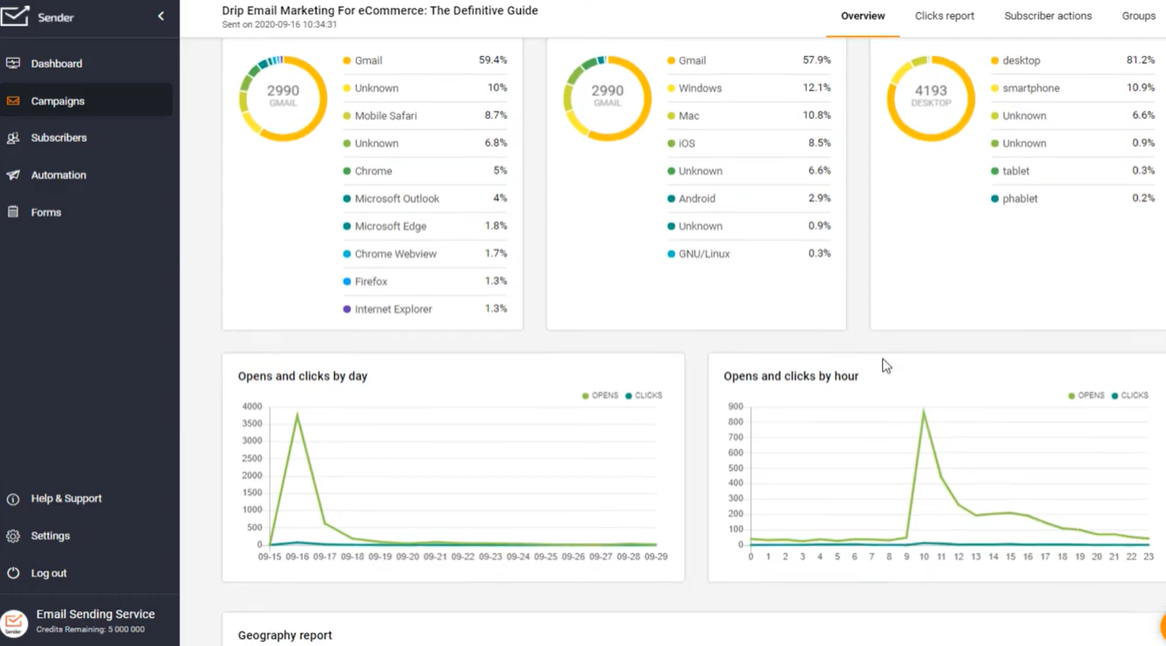Click the Firefox row

(425, 281)
